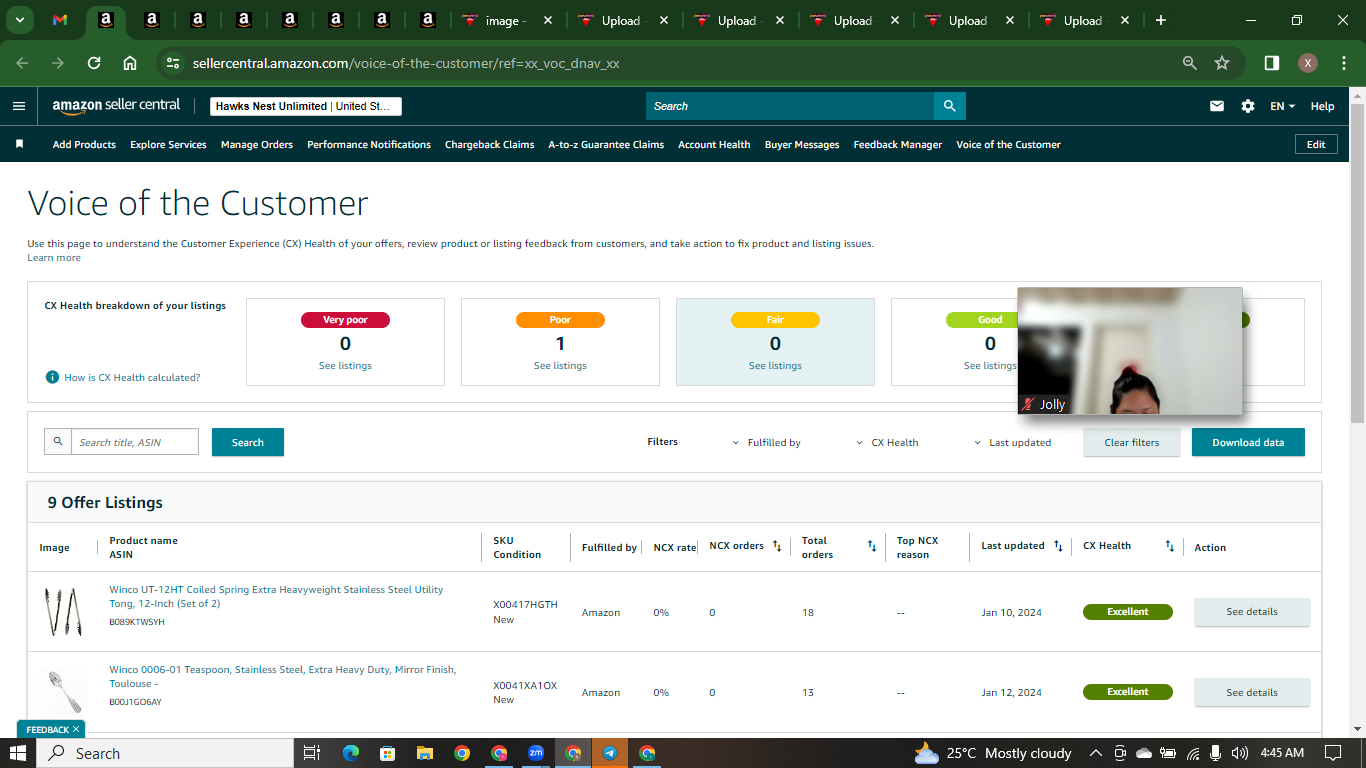Image resolution: width=1366 pixels, height=768 pixels.
Task: Open the EN language dropdown
Action: tap(1283, 106)
